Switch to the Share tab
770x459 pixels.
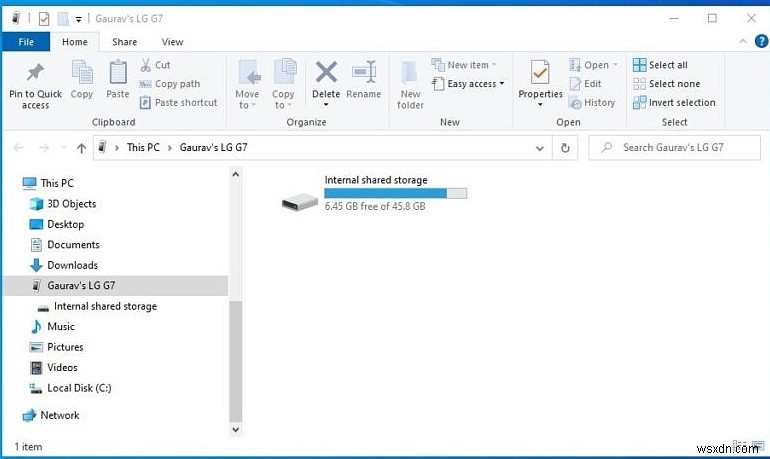[x=125, y=42]
